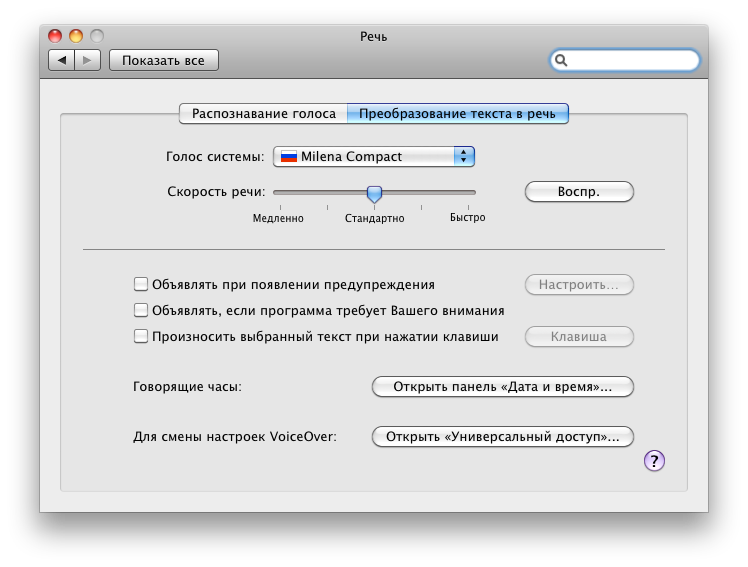Enable "Объявлять при появлении предупреждения" checkbox

click(141, 285)
